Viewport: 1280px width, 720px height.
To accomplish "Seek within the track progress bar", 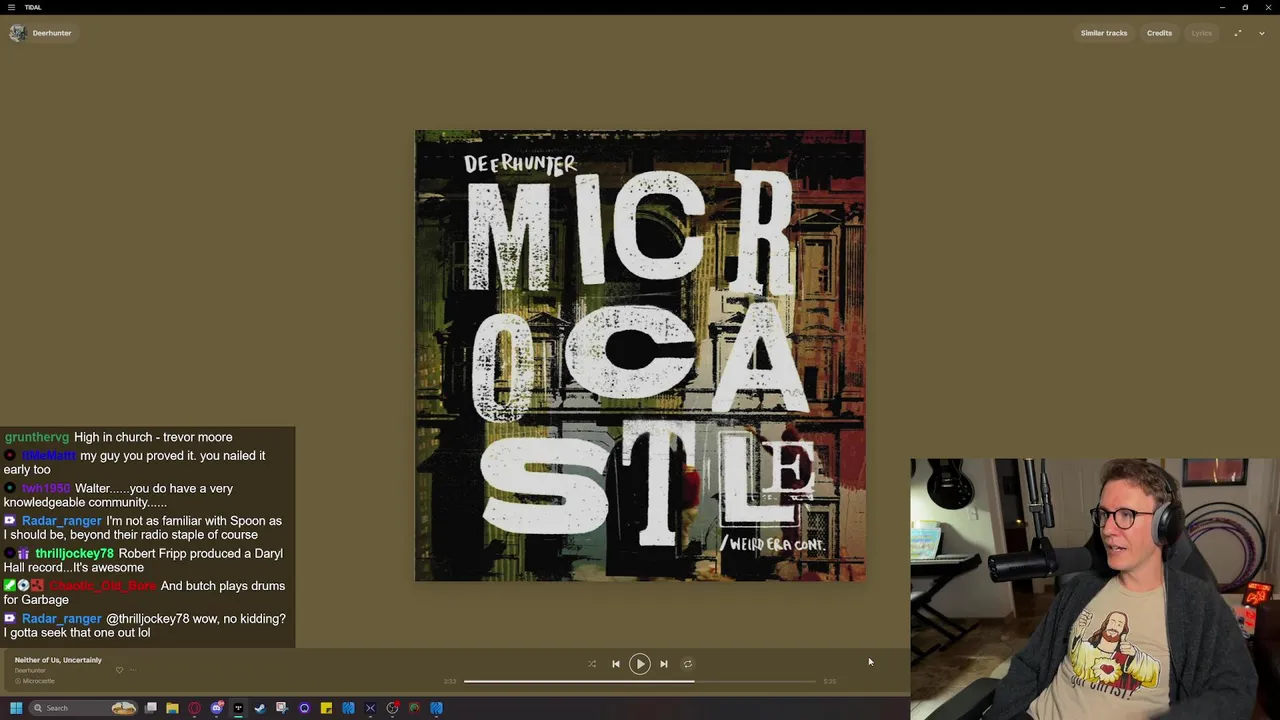I will pyautogui.click(x=640, y=681).
